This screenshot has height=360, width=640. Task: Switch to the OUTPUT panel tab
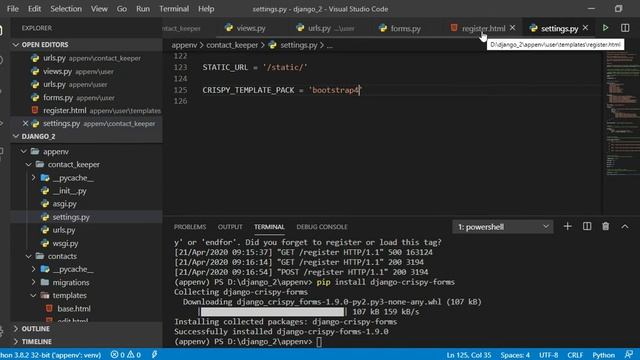[x=230, y=227]
